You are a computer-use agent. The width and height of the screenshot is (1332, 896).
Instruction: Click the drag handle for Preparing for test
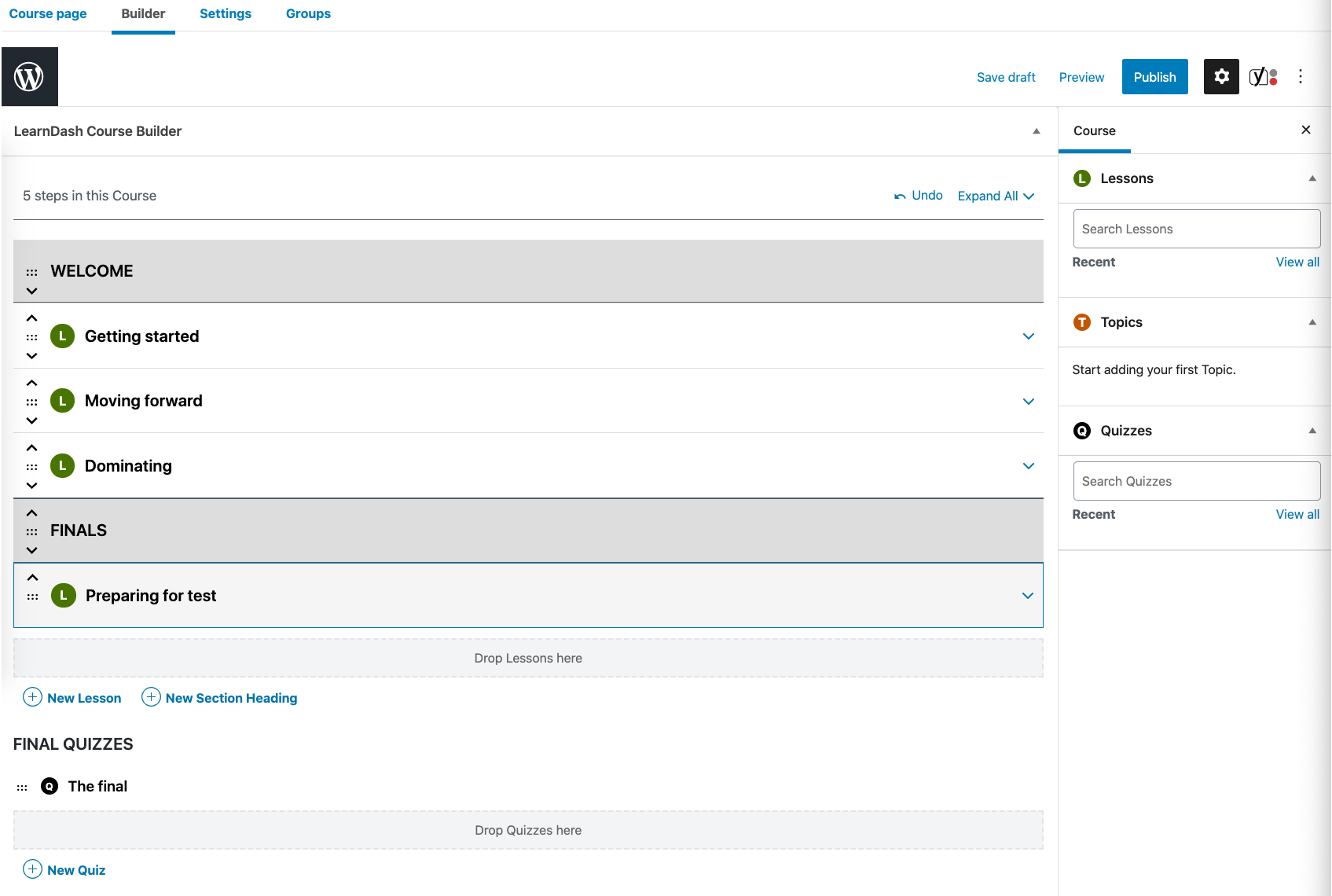pos(32,597)
